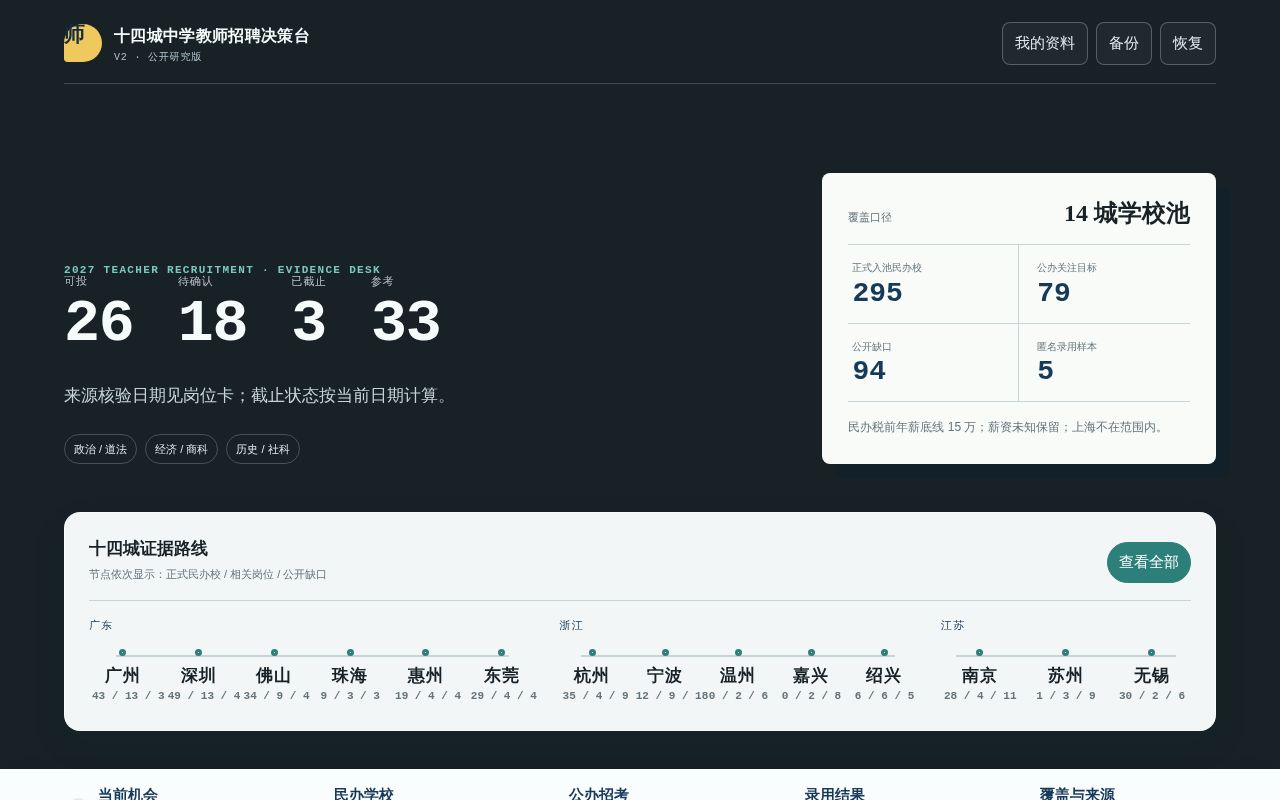Select the 南京 city node

click(979, 675)
